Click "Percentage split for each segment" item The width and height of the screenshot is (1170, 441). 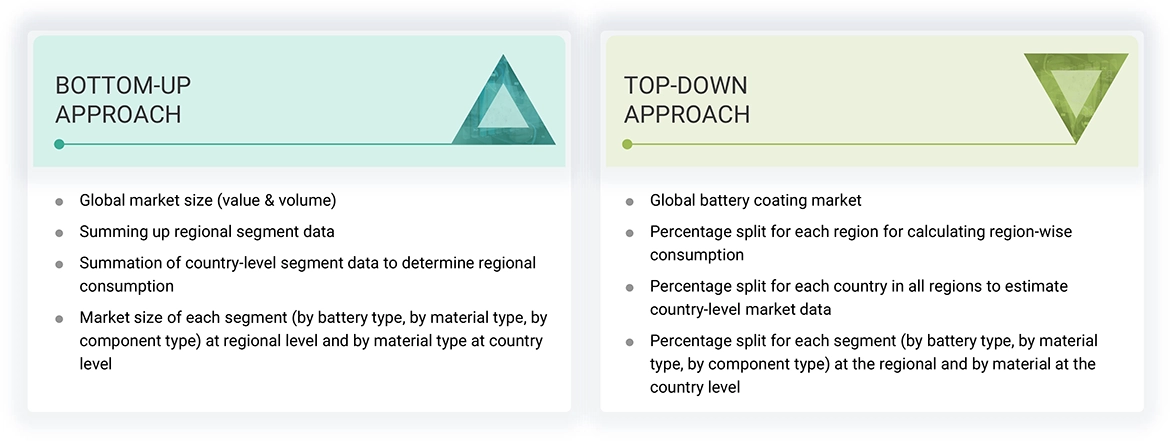873,363
